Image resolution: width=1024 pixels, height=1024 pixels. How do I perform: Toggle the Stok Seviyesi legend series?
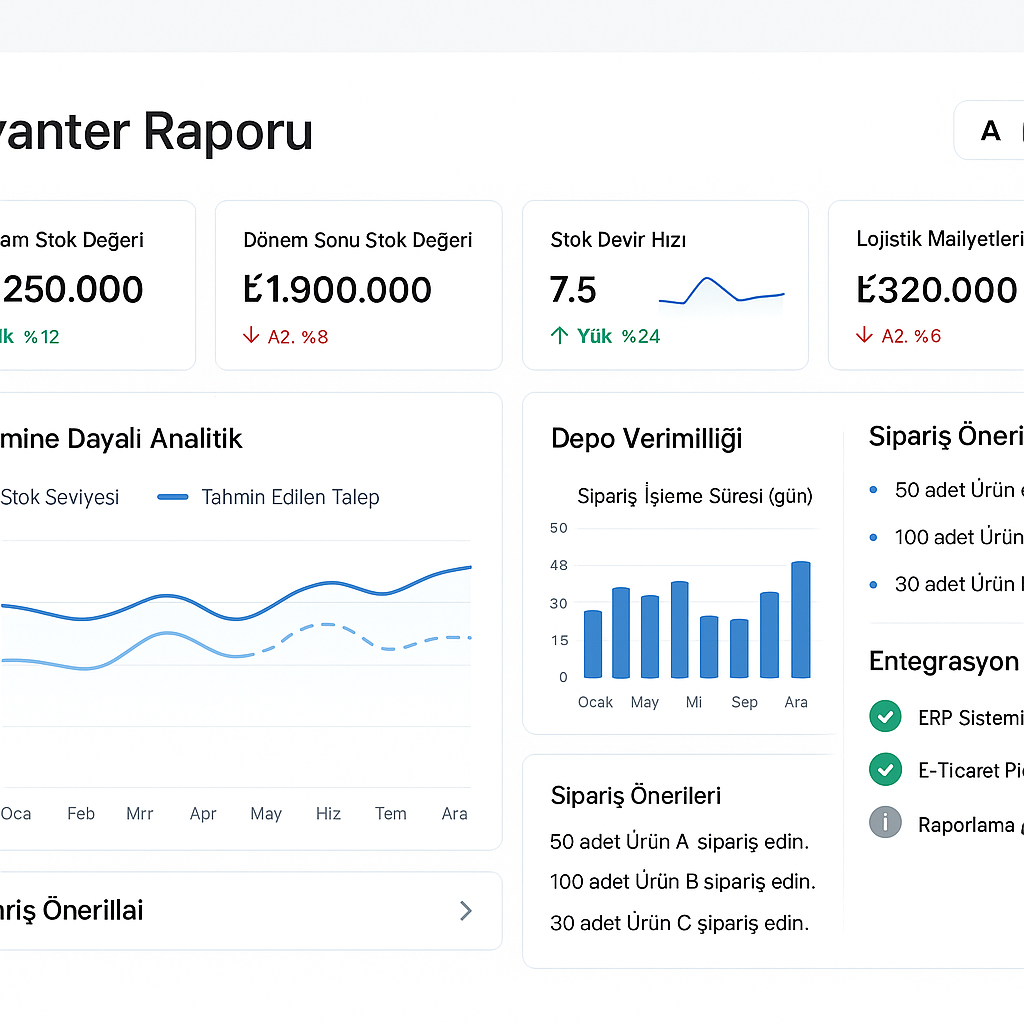click(58, 497)
